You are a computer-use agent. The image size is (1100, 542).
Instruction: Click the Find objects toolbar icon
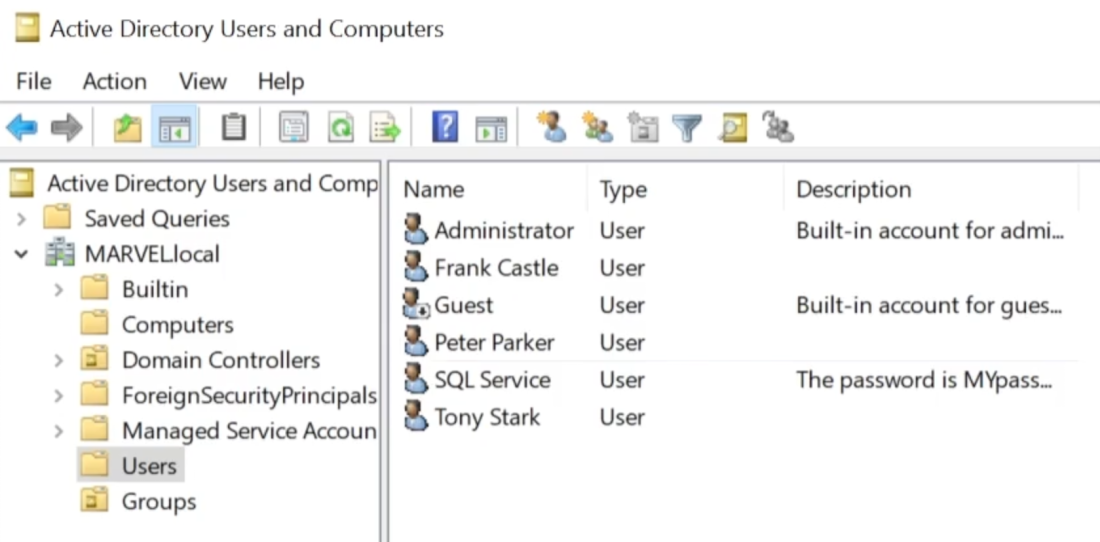[734, 128]
